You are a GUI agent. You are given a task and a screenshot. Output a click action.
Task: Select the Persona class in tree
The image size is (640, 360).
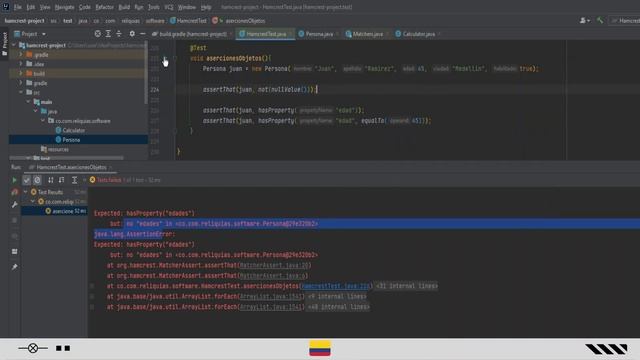[68, 140]
